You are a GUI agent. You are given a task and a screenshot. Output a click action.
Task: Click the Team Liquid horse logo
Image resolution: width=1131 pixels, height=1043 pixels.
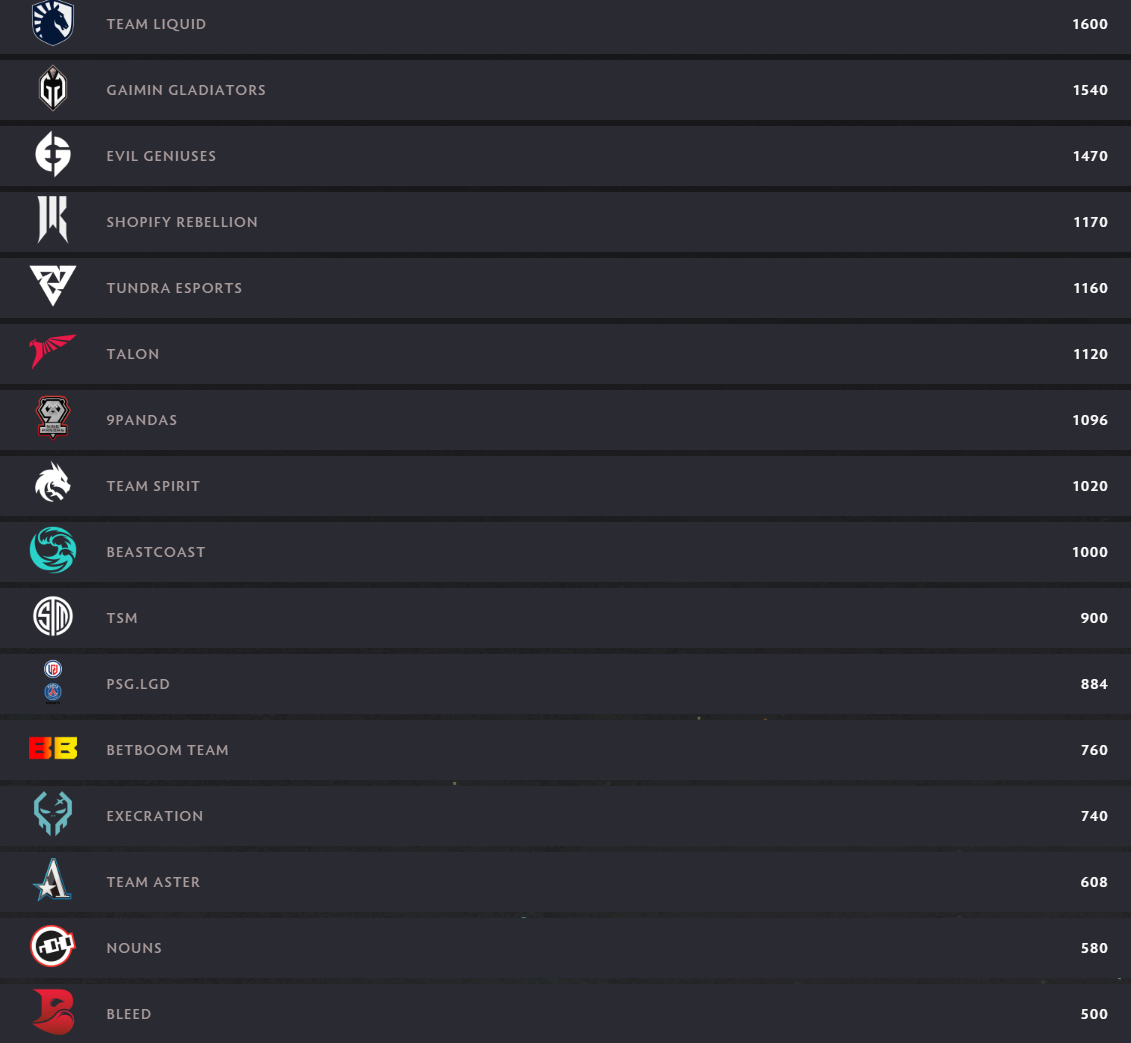point(53,22)
